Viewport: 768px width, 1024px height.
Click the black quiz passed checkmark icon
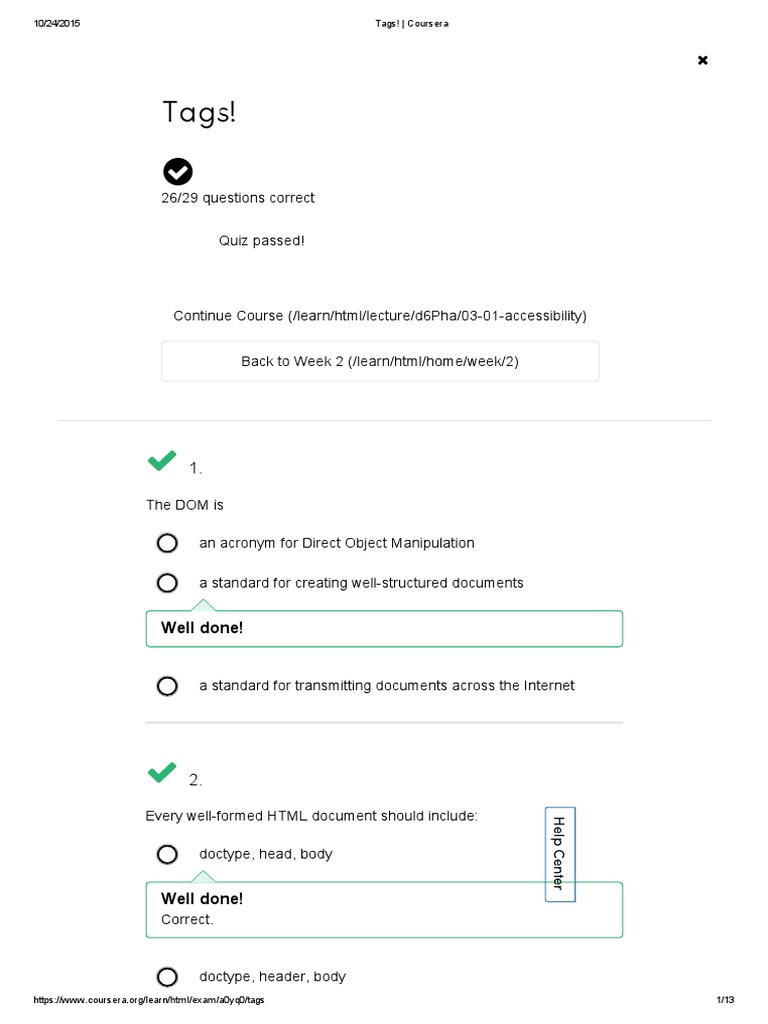point(177,172)
